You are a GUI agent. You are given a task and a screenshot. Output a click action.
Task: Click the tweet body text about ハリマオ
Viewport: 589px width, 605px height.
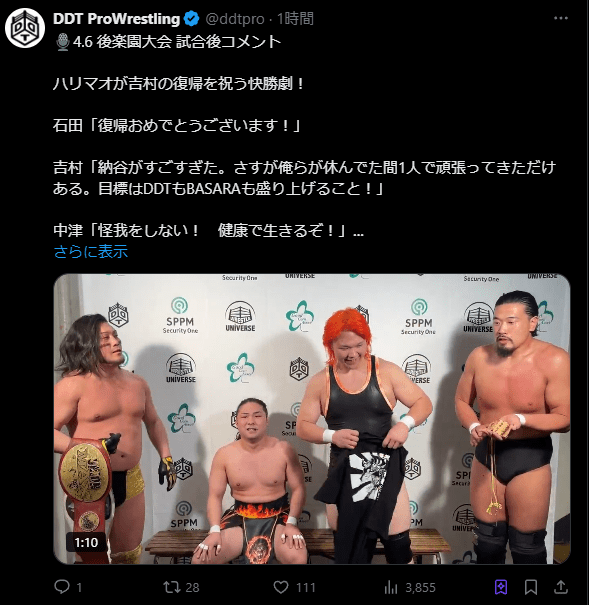(179, 84)
